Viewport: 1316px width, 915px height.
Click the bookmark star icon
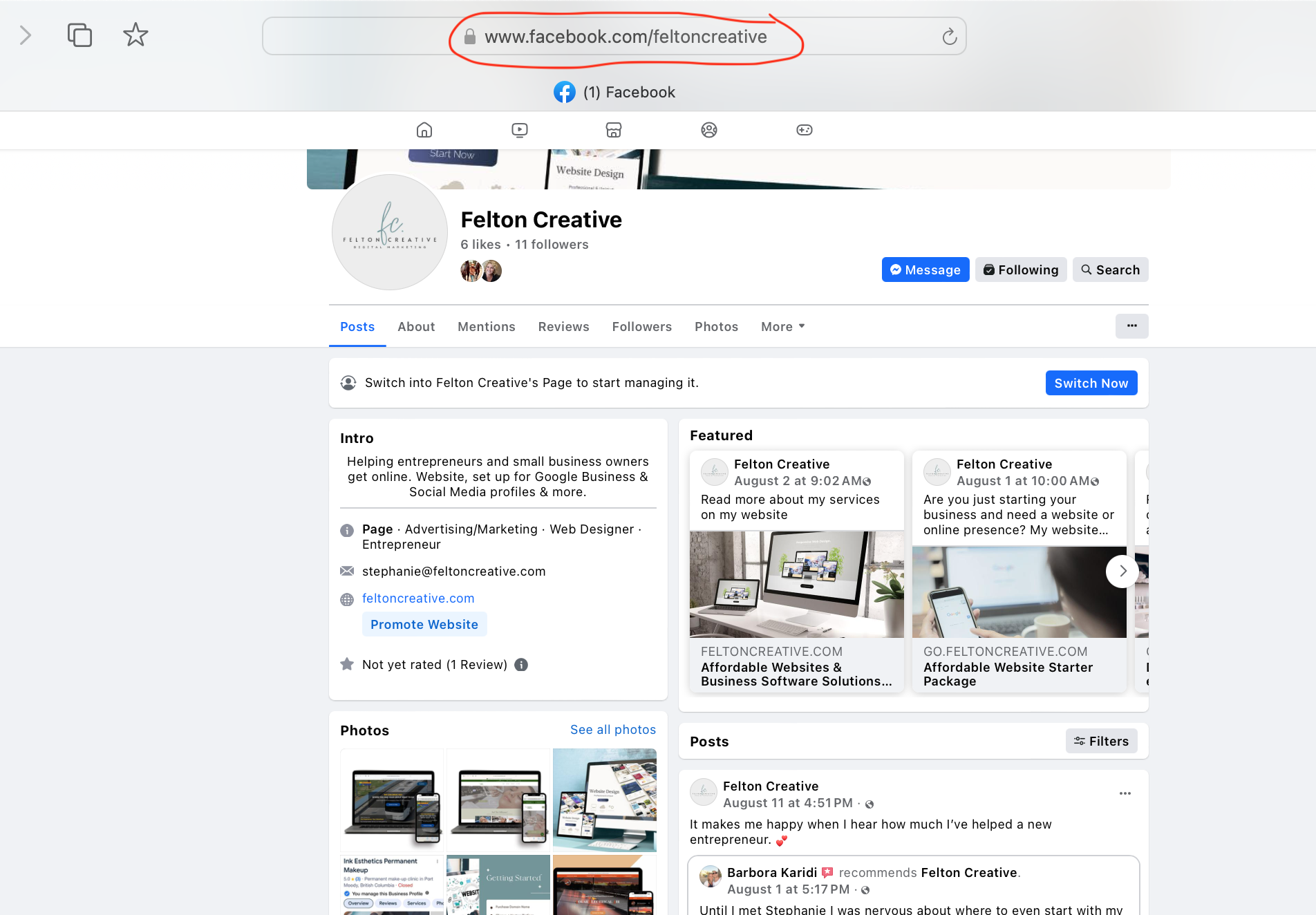click(x=135, y=35)
